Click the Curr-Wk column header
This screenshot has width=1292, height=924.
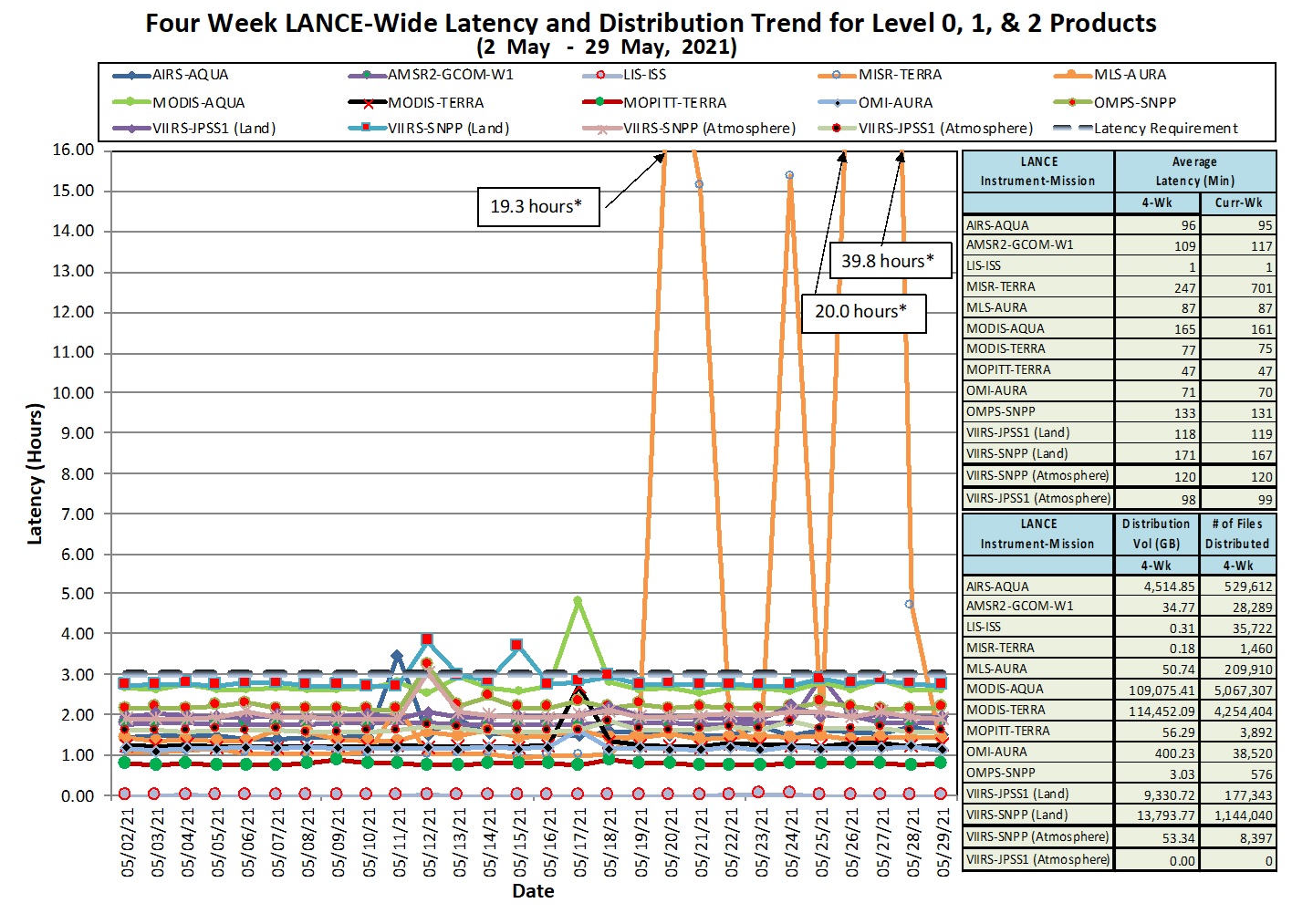click(x=1238, y=202)
